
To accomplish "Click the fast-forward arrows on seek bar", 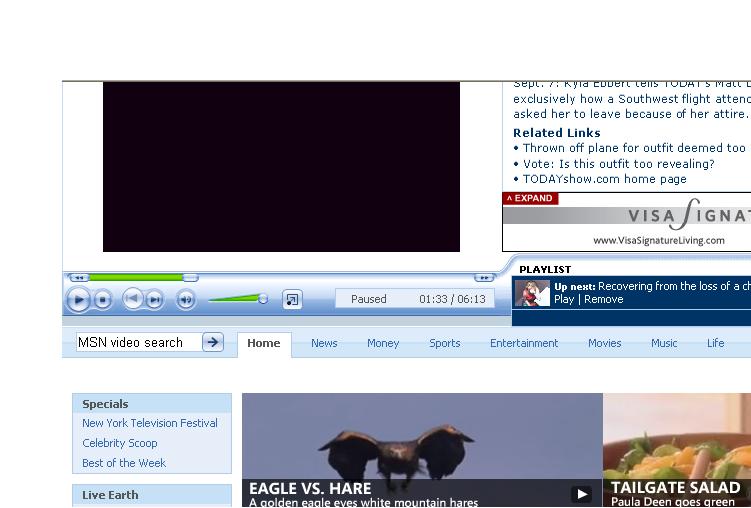I will 484,277.
